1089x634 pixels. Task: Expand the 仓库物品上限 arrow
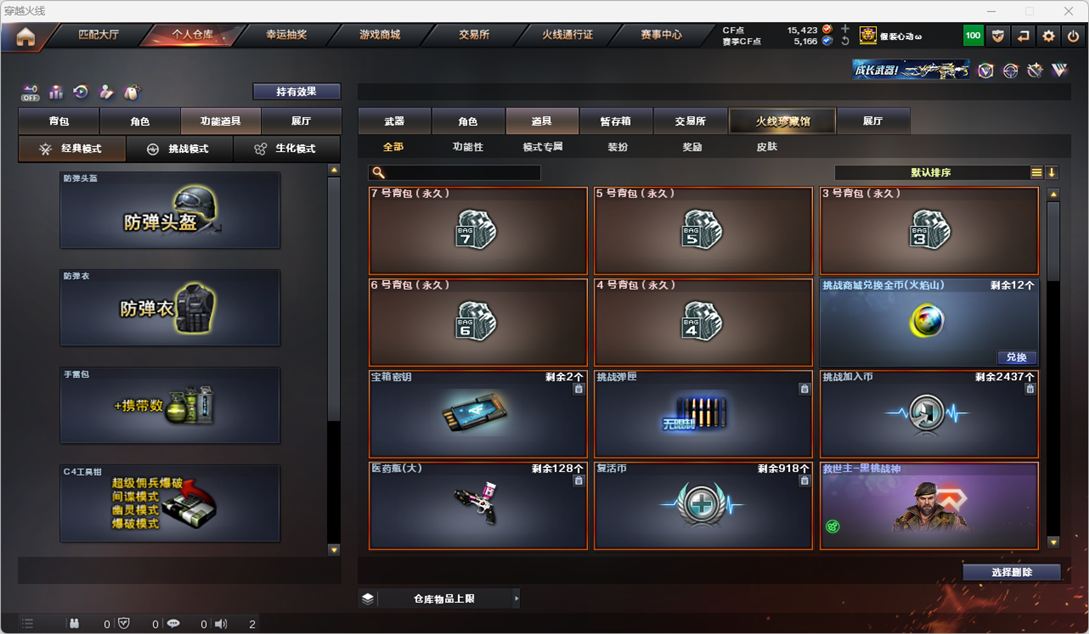[x=516, y=598]
